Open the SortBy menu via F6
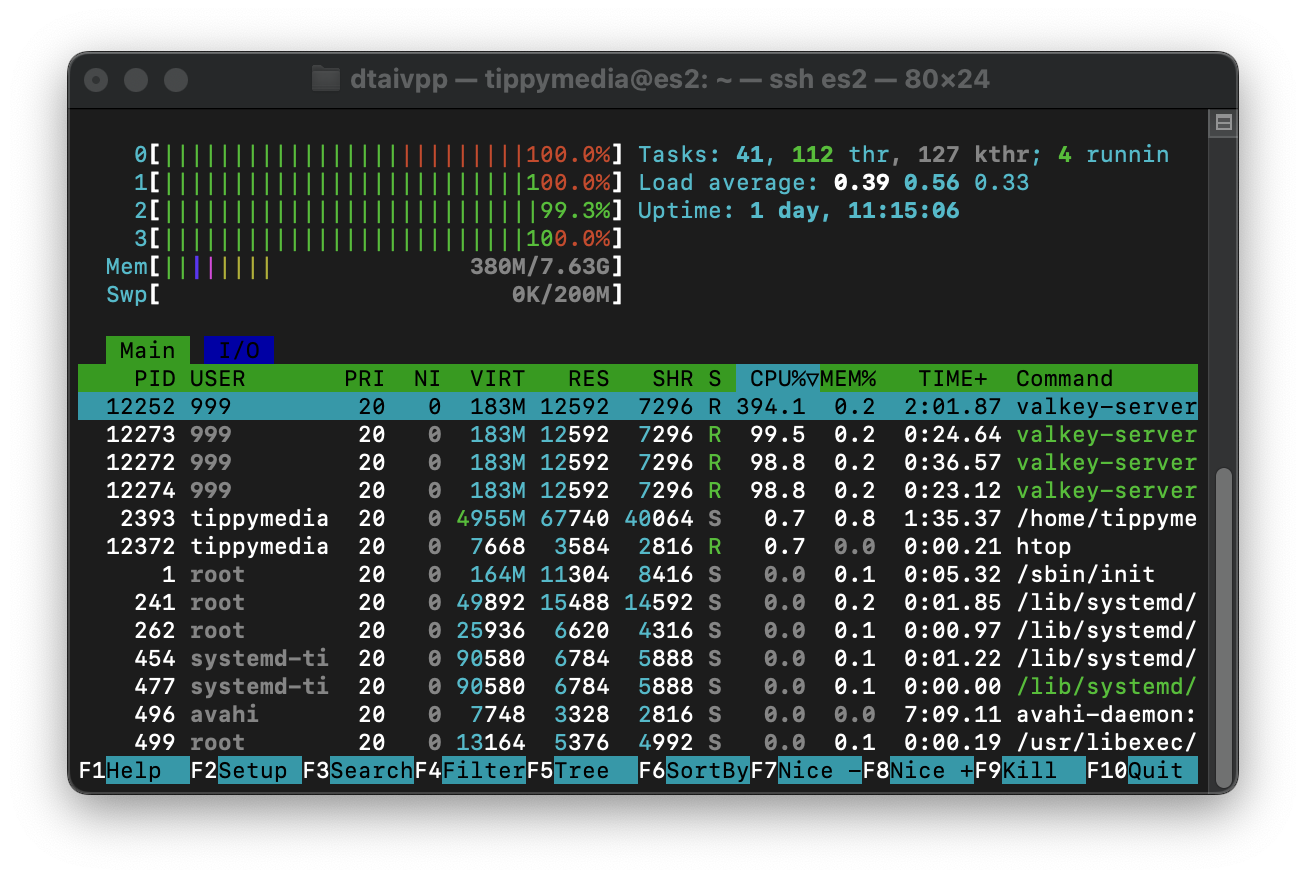Viewport: 1306px width, 878px height. tap(706, 770)
